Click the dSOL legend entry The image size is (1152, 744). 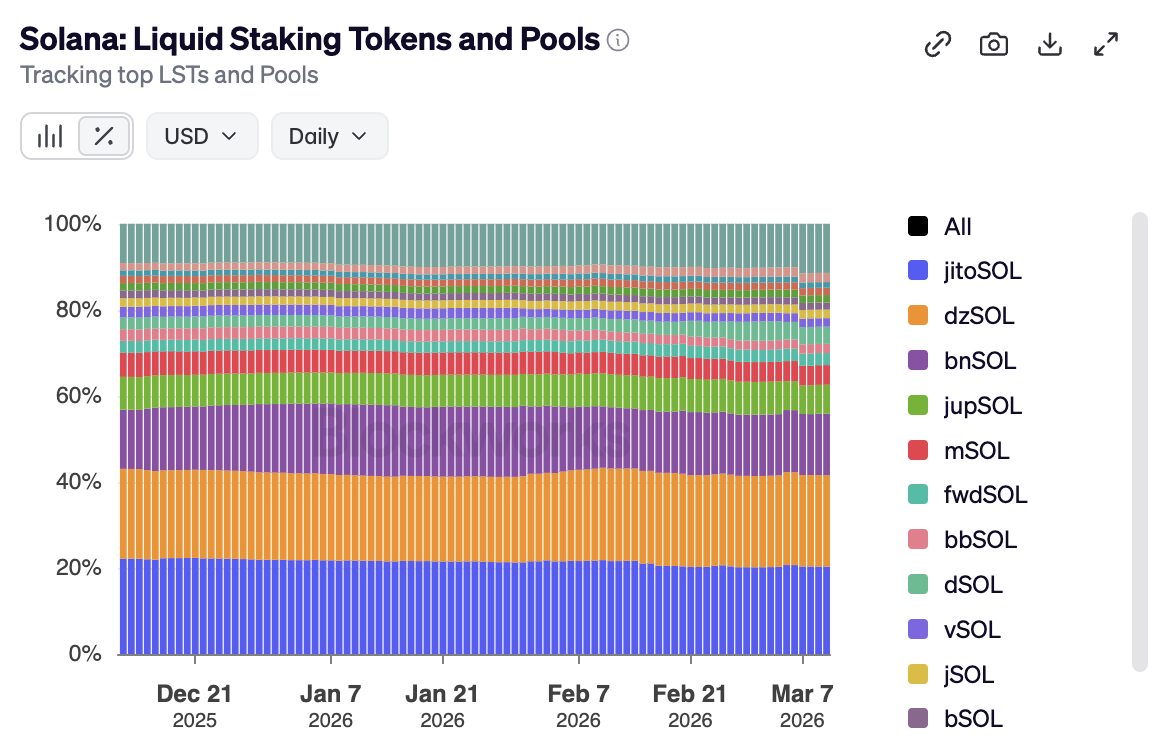[973, 585]
